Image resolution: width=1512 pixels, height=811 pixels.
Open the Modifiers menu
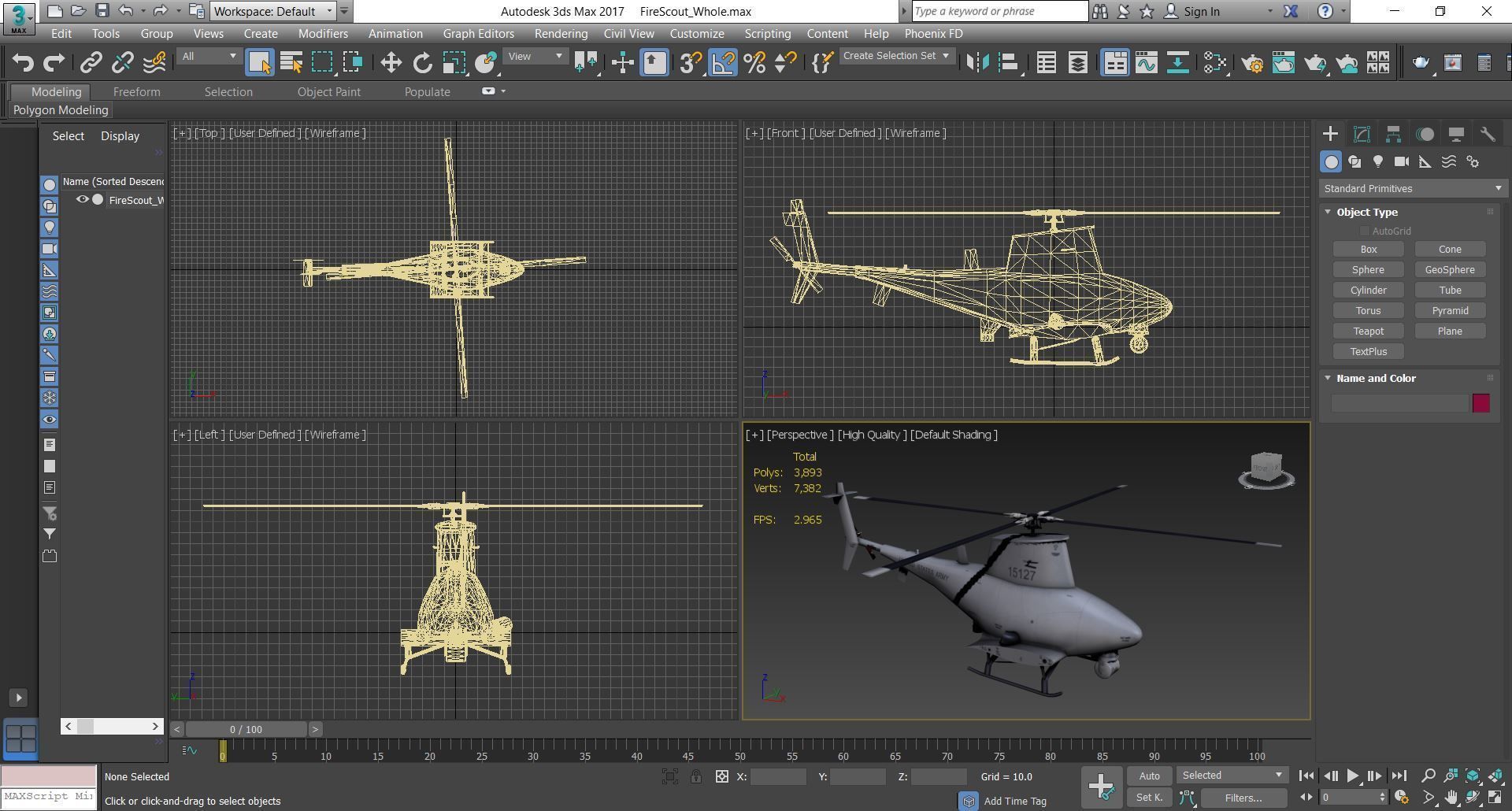(x=323, y=34)
